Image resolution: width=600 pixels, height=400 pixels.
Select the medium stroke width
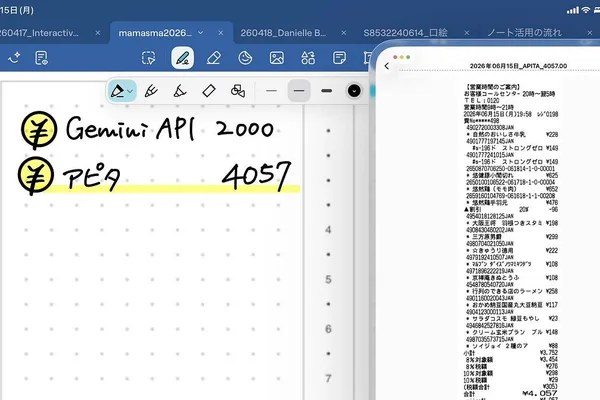(299, 91)
